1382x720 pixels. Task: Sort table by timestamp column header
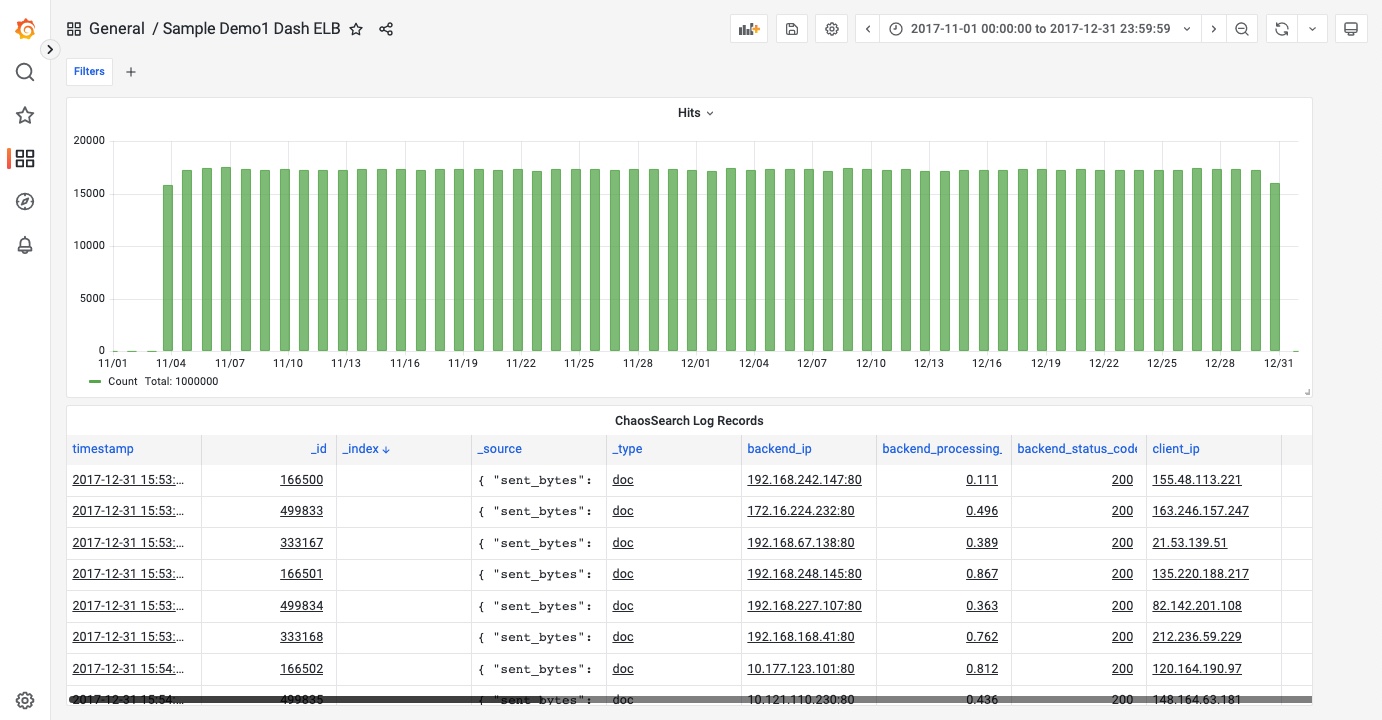point(103,449)
